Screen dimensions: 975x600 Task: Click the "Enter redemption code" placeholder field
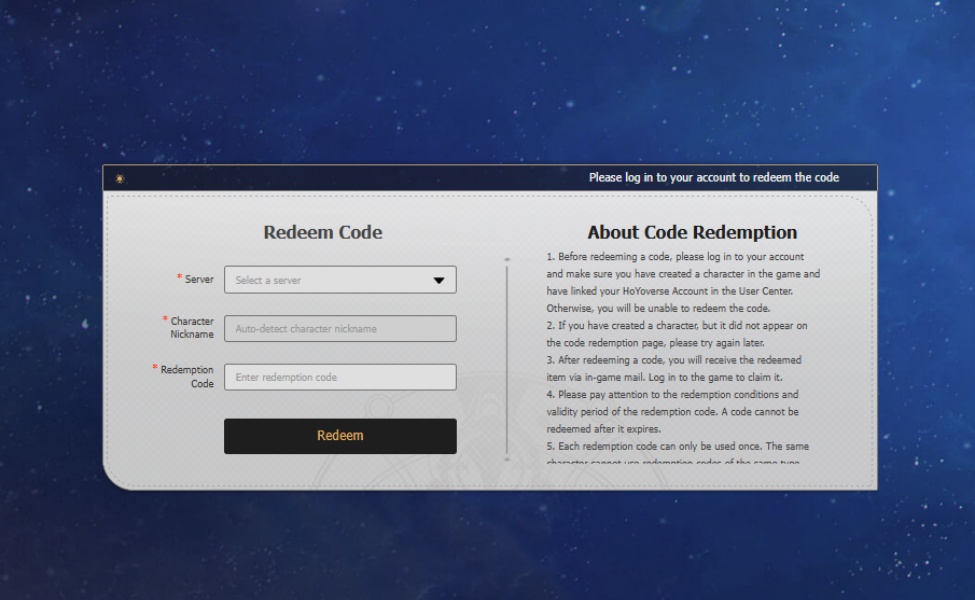tap(340, 377)
